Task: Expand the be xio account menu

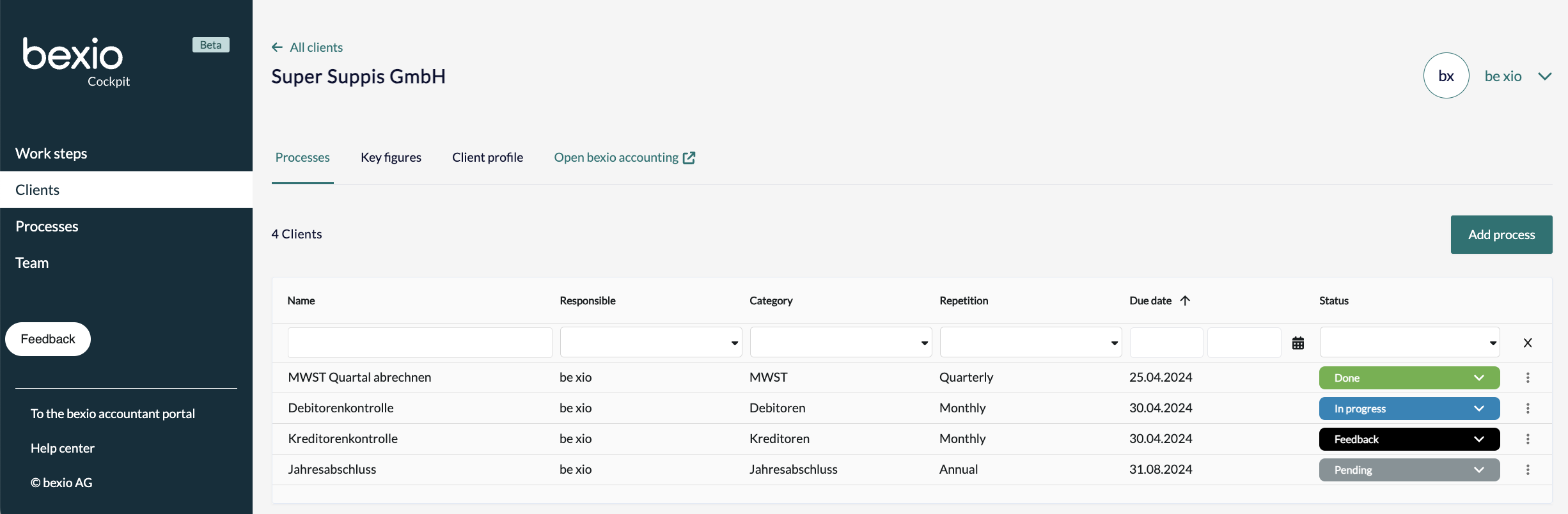Action: click(1544, 77)
